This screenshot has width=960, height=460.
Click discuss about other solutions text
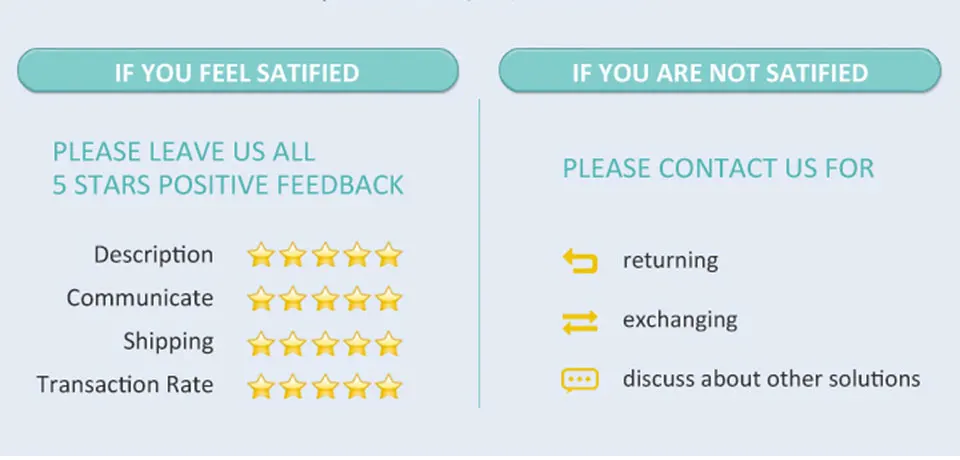pyautogui.click(x=771, y=379)
